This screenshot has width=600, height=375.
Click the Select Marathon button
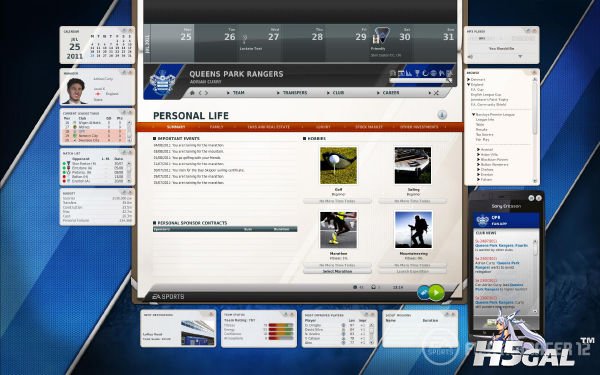[x=337, y=271]
